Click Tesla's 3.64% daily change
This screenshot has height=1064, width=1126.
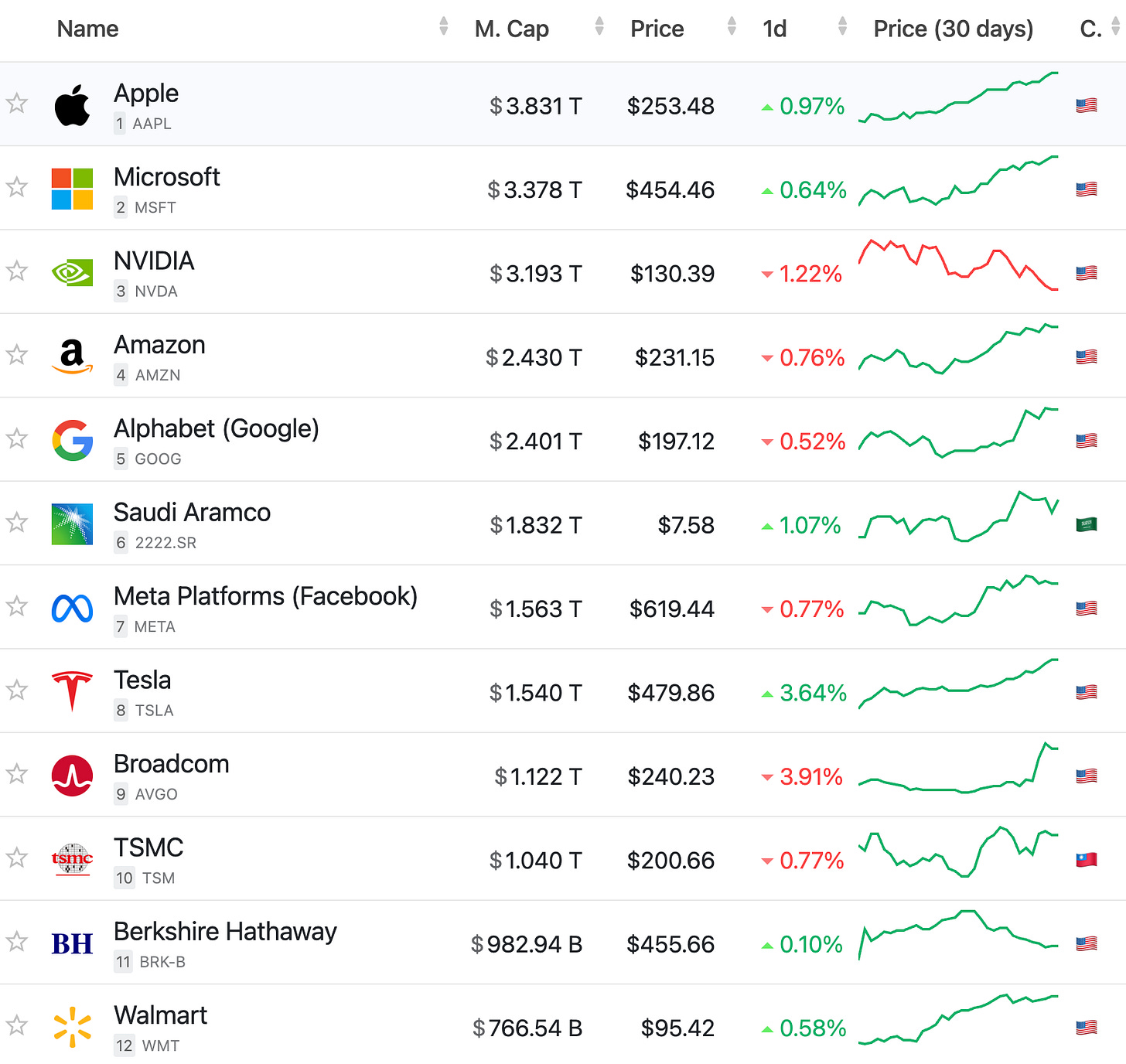pyautogui.click(x=804, y=693)
